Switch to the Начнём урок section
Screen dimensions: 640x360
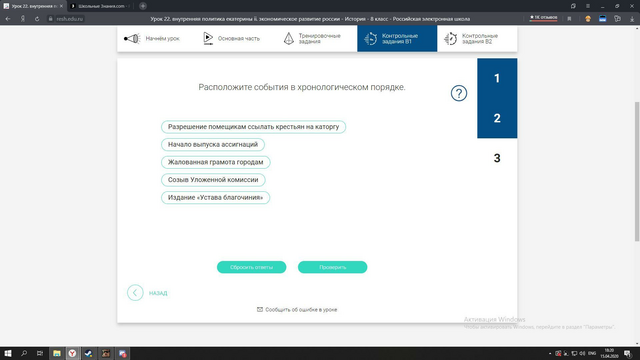click(x=151, y=38)
